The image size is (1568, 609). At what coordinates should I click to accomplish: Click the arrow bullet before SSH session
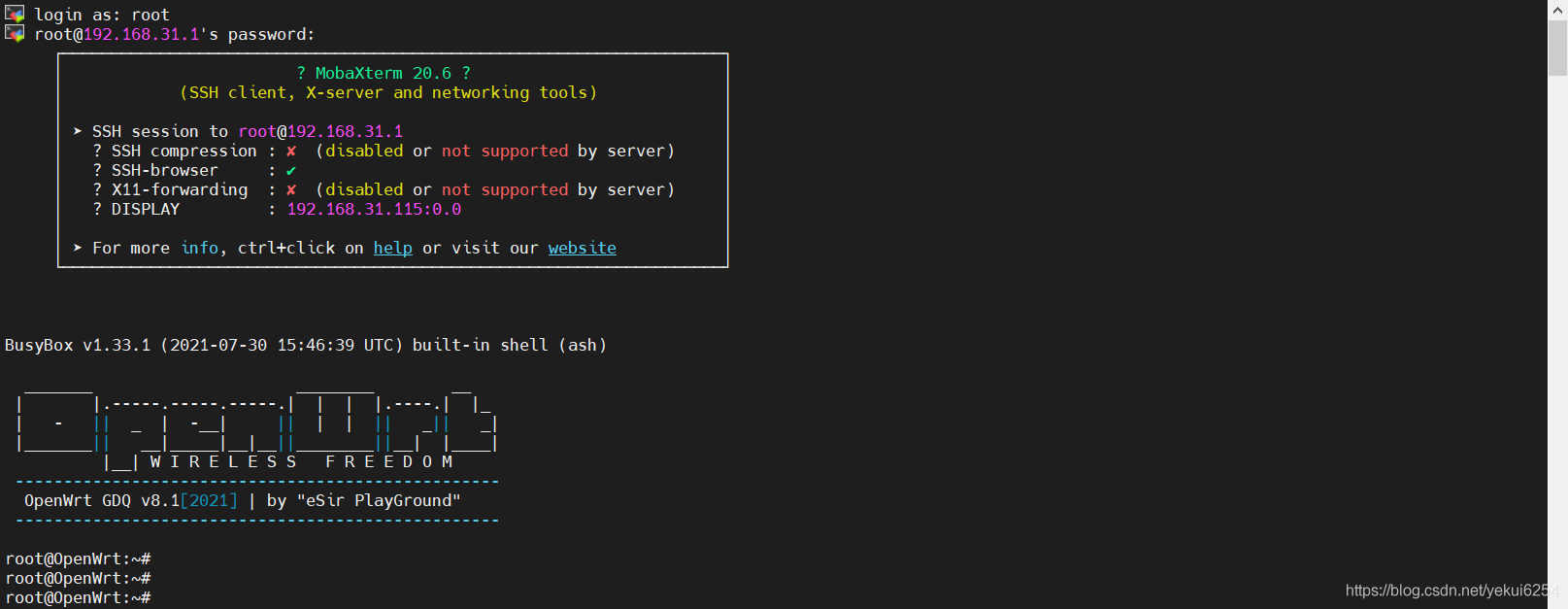pyautogui.click(x=78, y=131)
